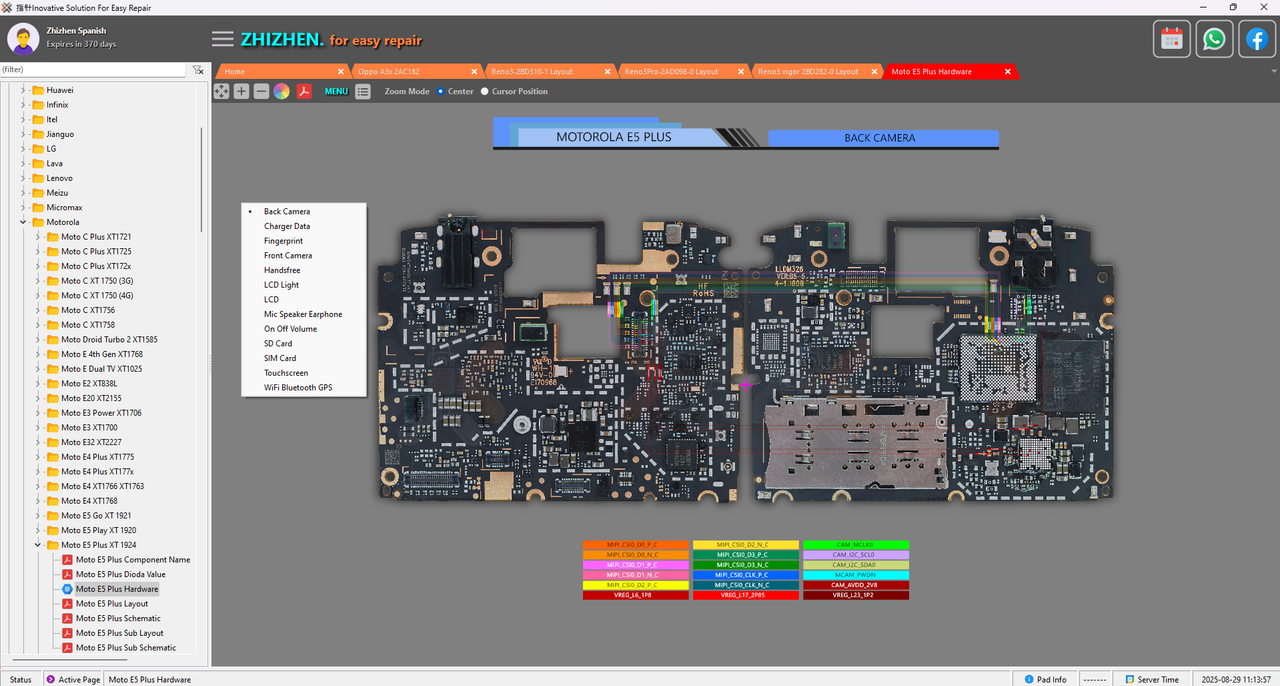Expand the Moto E4 Plus XT1775 folder

point(38,457)
